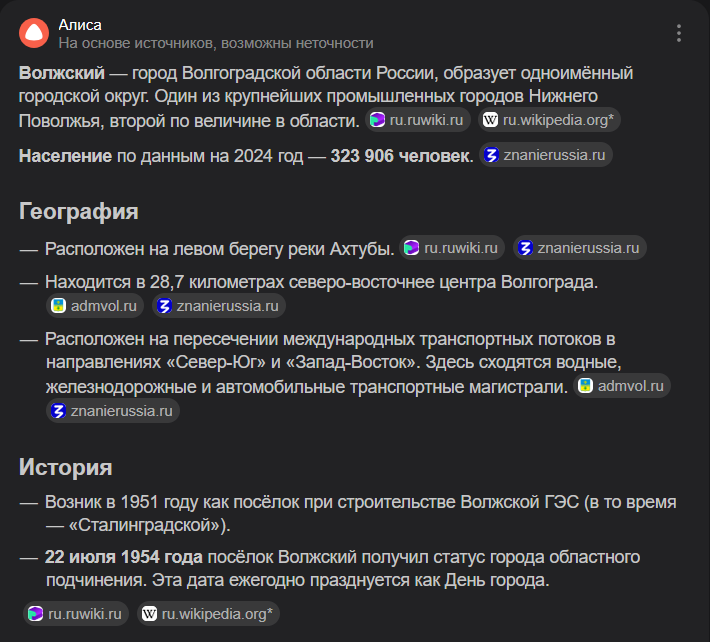Image resolution: width=710 pixels, height=642 pixels.
Task: Open znanierussia.ru source on the Ахтуба line
Action: (x=580, y=248)
